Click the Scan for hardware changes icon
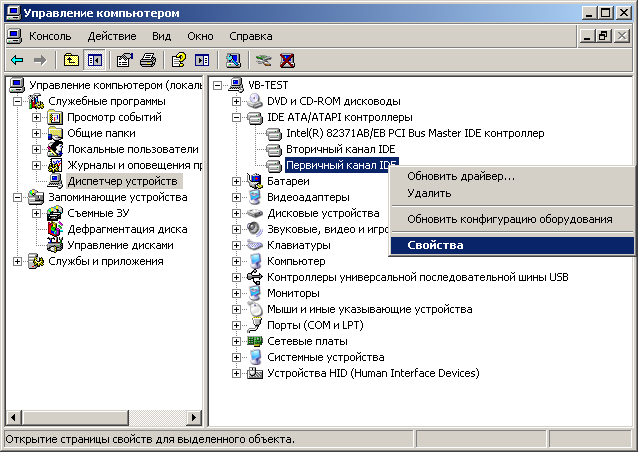 point(233,60)
